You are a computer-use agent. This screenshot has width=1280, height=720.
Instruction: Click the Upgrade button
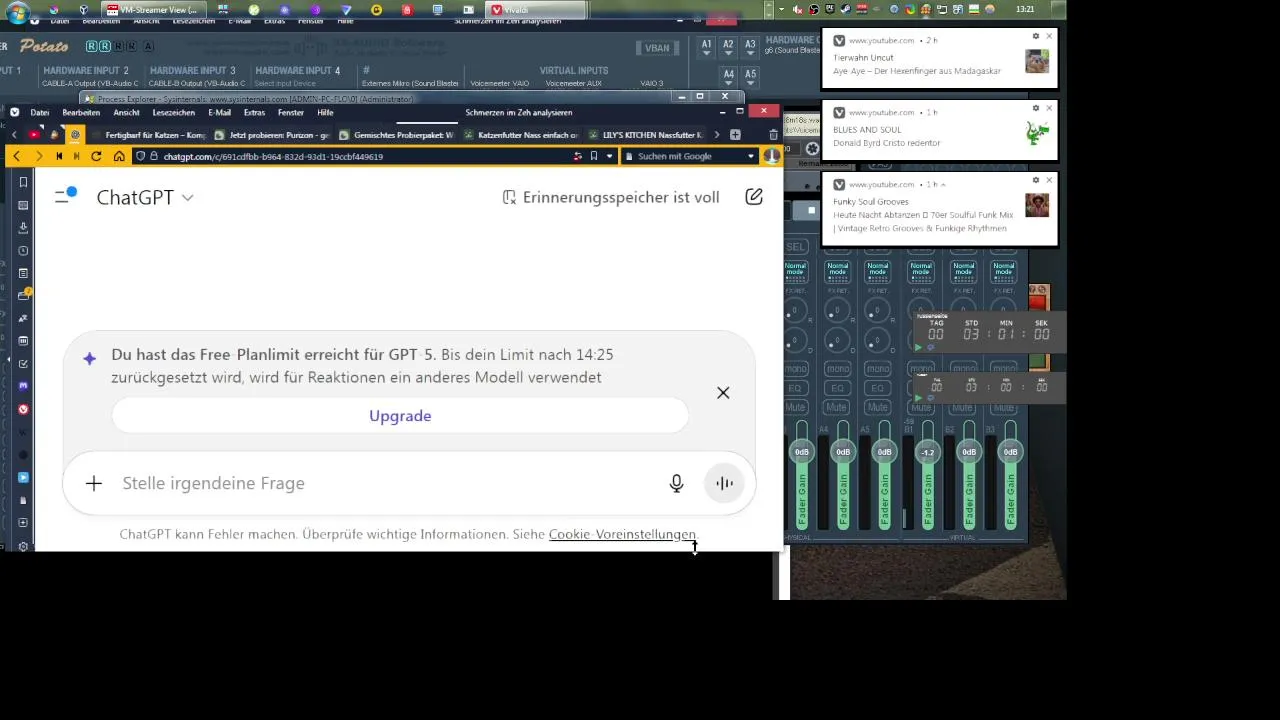[x=400, y=416]
